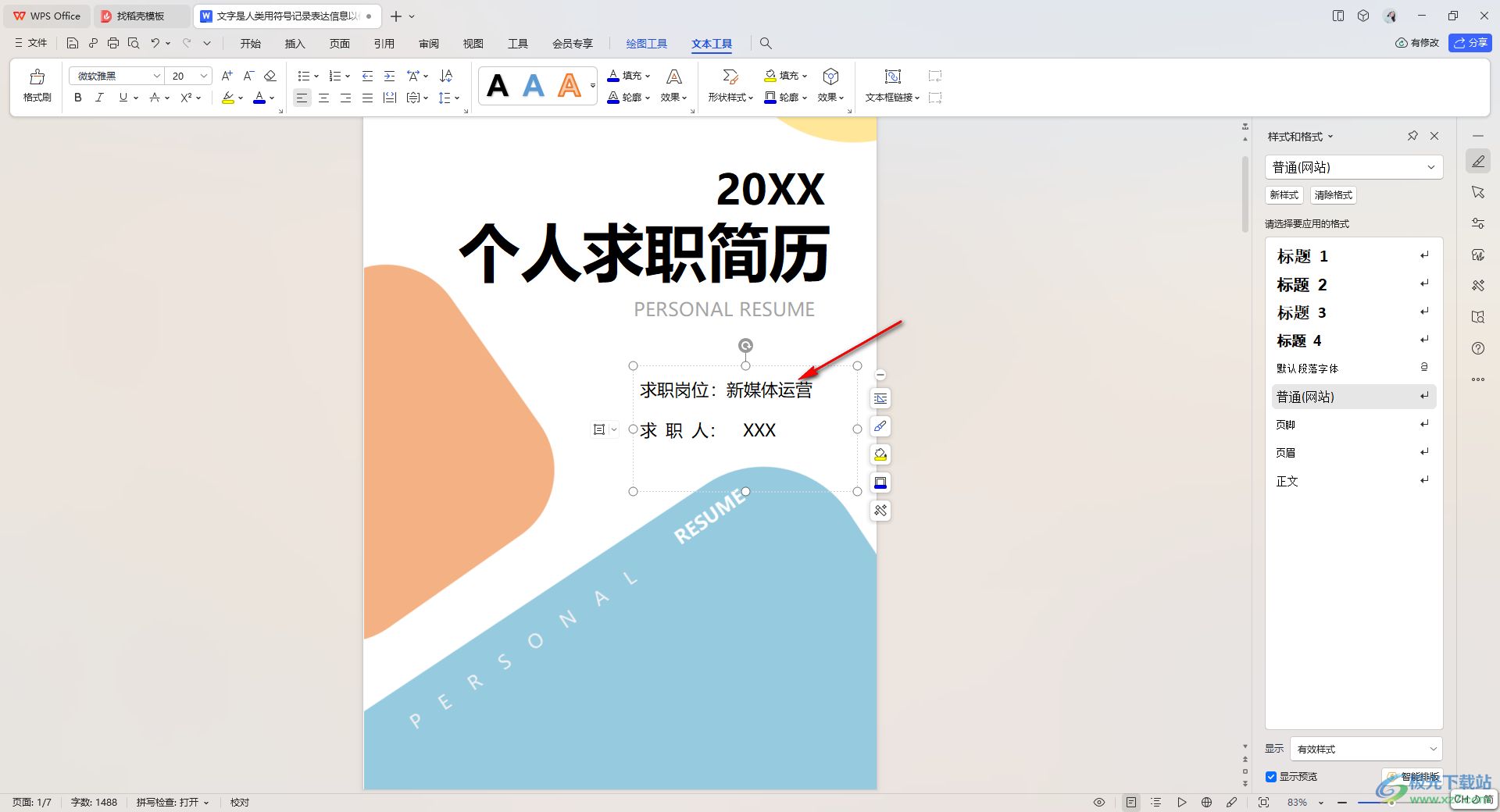The height and width of the screenshot is (812, 1500).
Task: Close the Styles and Formatting pane
Action: point(1434,136)
